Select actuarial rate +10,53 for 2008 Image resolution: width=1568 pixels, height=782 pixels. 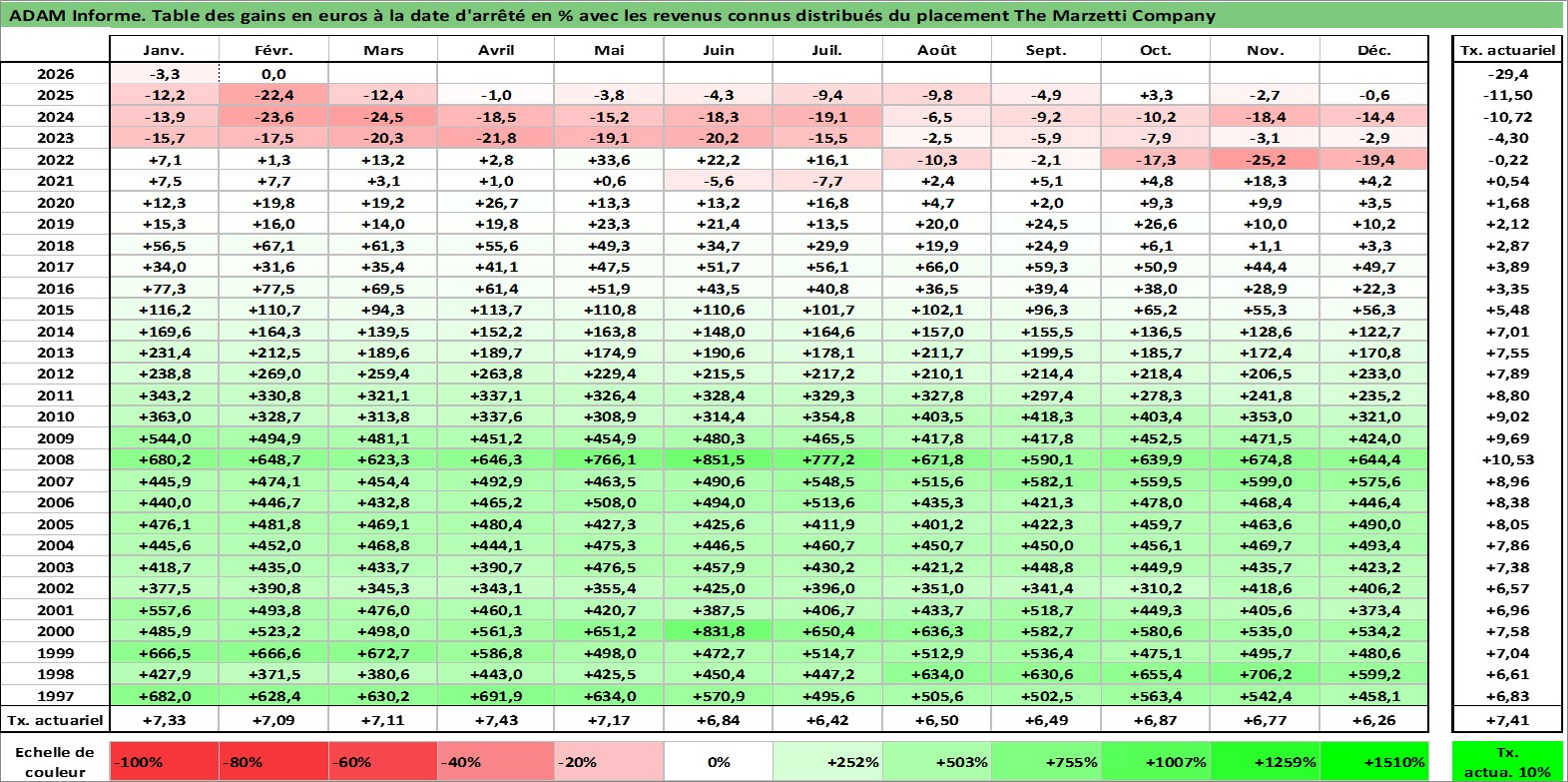1507,459
